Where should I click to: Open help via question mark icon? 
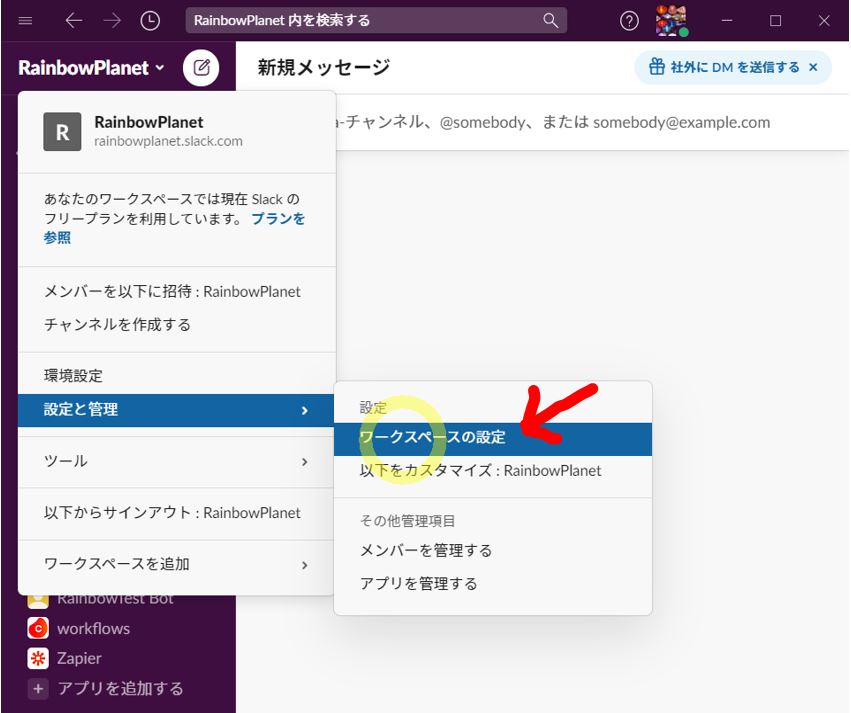(629, 21)
